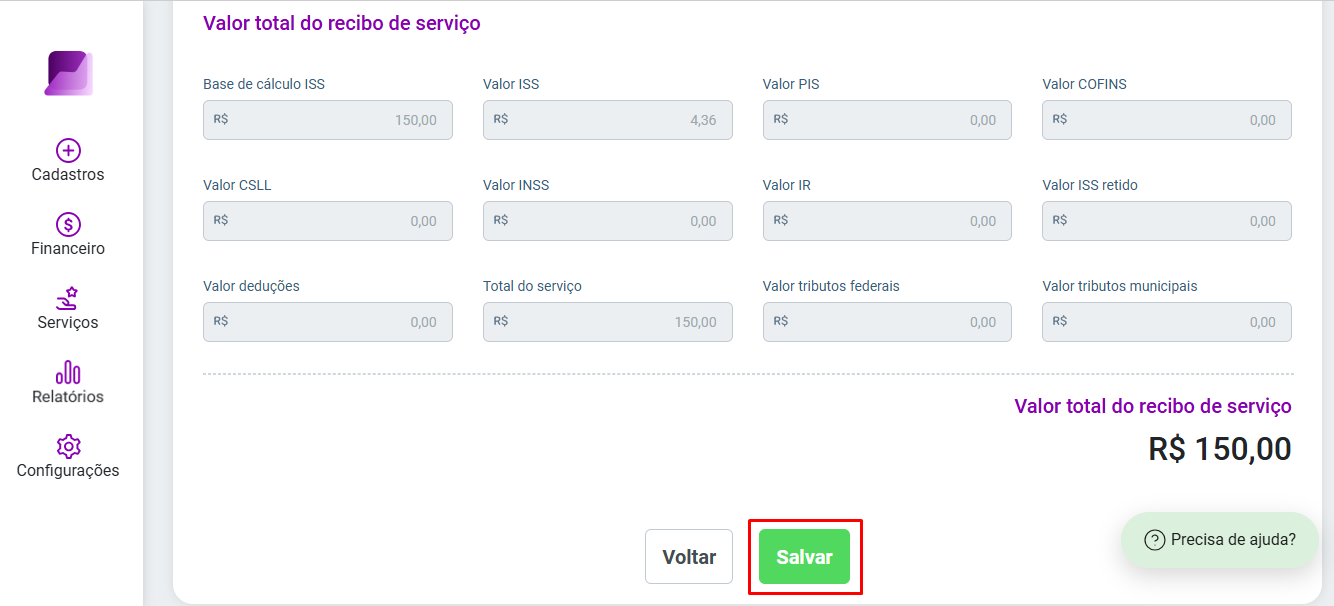1334x606 pixels.
Task: Open Financeiro dollar-sign icon
Action: coord(68,225)
